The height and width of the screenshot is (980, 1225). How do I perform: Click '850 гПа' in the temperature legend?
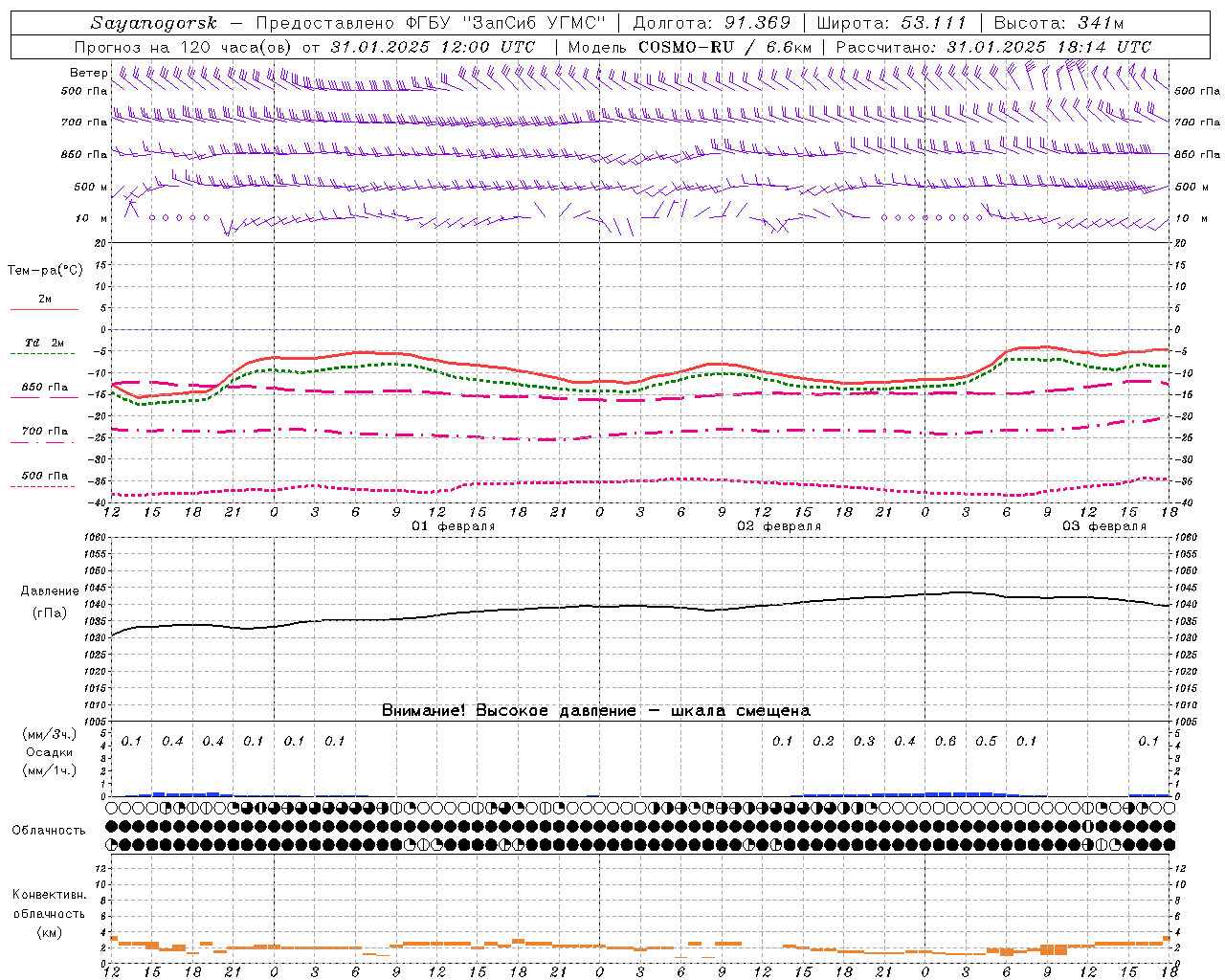[44, 388]
